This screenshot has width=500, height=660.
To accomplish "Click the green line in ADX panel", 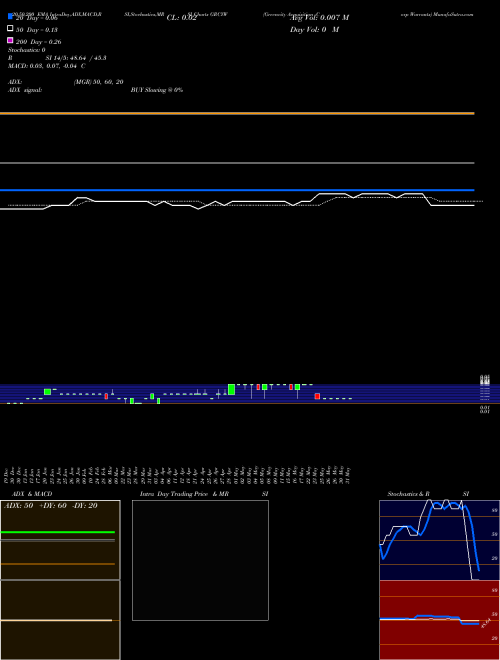I will click(x=58, y=532).
